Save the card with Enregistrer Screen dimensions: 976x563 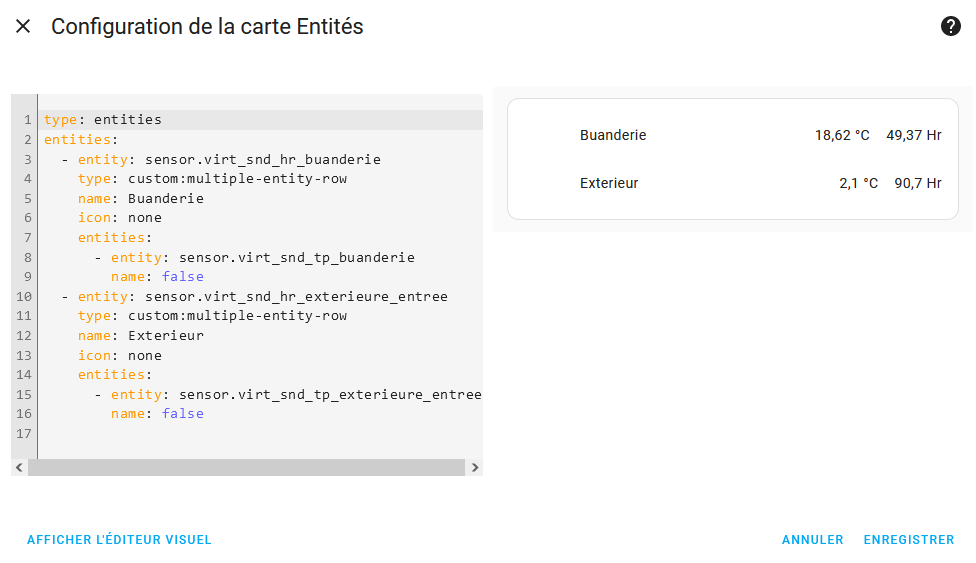(909, 540)
